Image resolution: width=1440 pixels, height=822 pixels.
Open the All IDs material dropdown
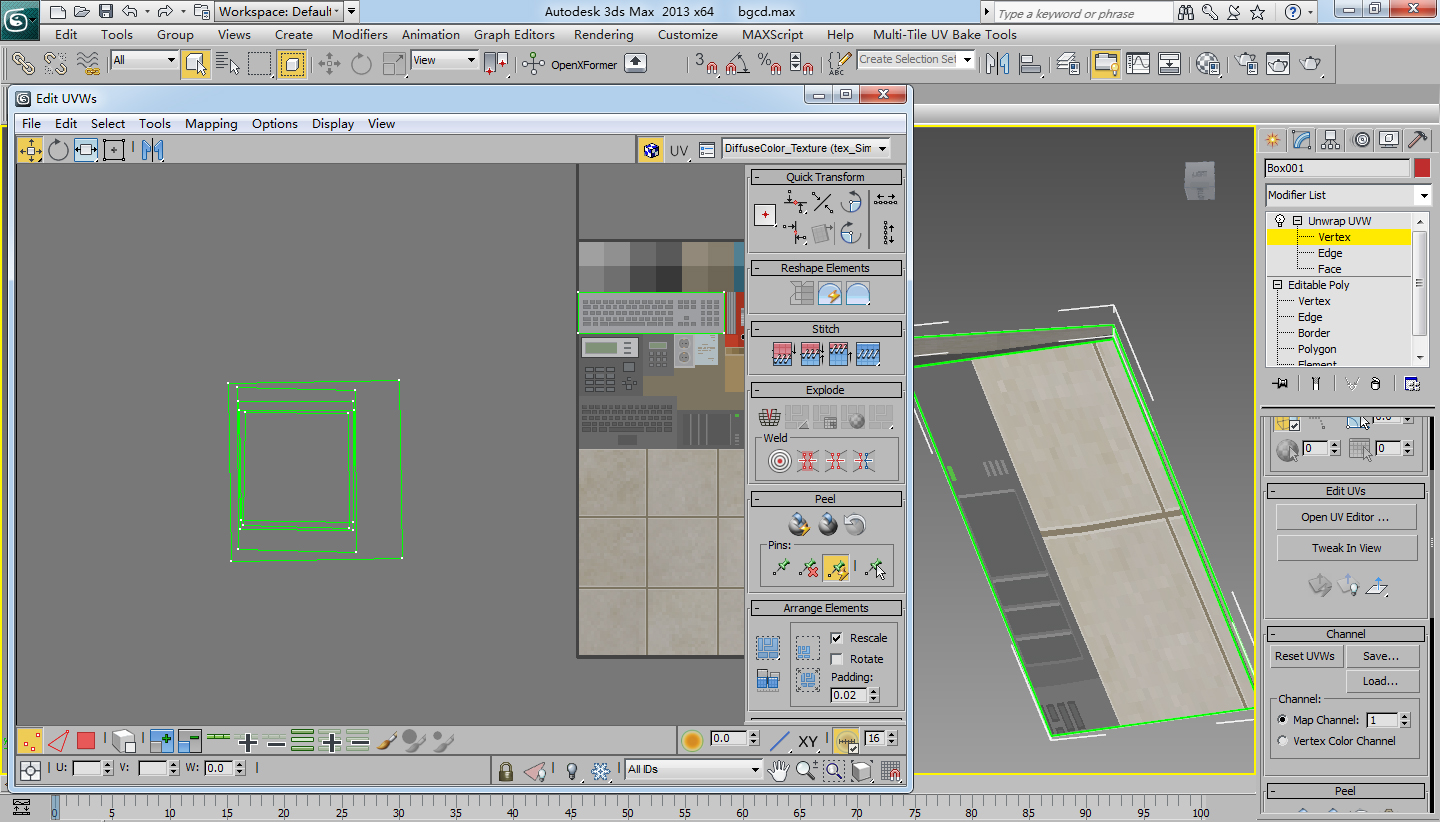click(694, 769)
